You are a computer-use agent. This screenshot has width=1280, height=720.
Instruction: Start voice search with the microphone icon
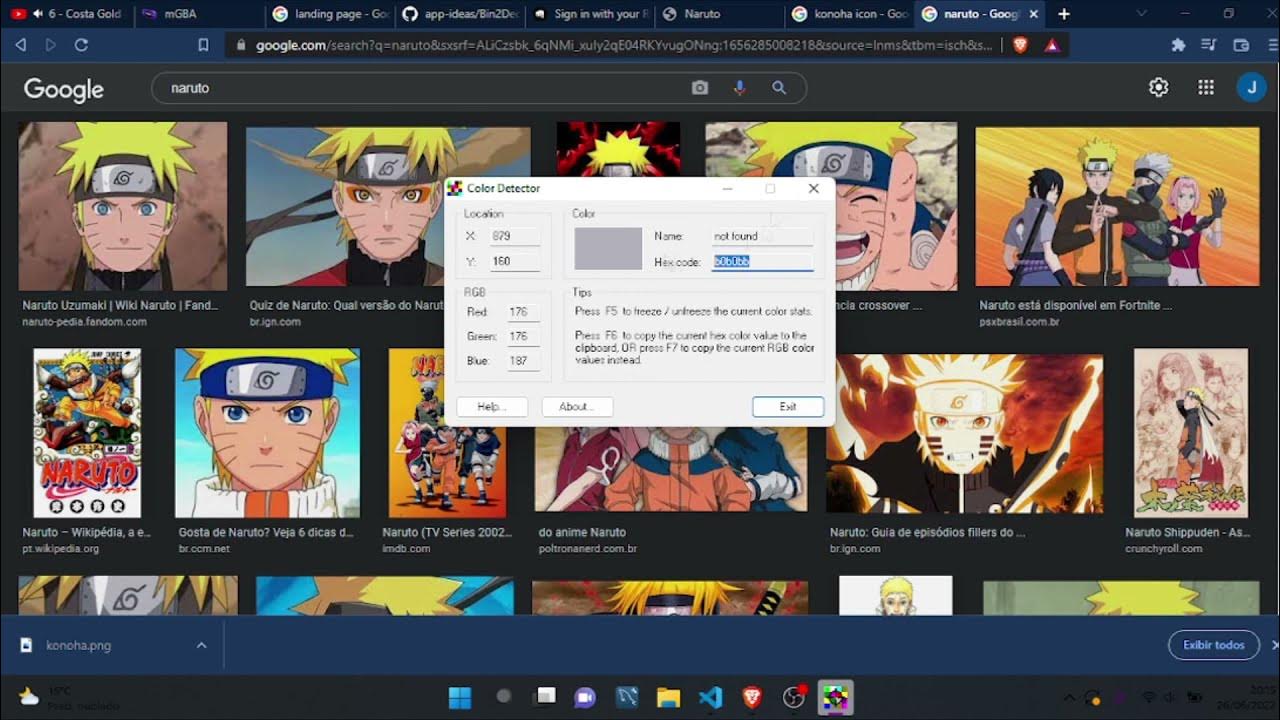click(740, 88)
